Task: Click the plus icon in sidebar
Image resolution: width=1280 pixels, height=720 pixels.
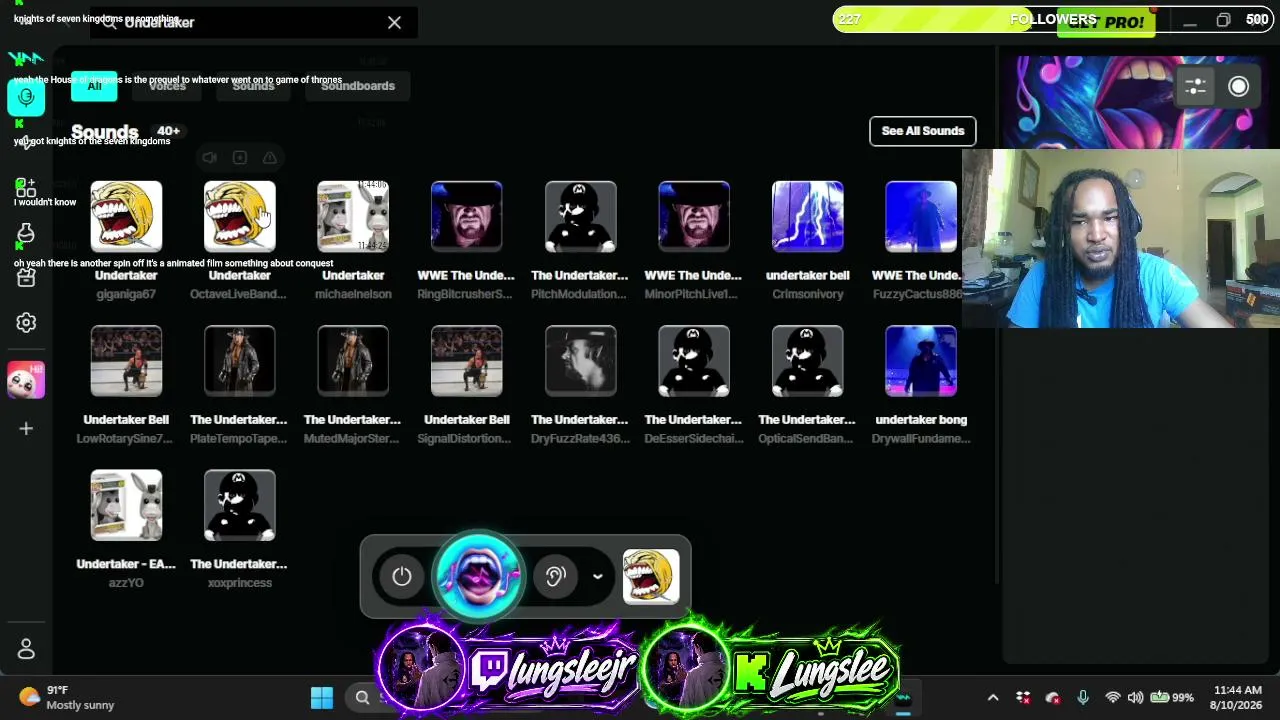Action: point(26,429)
